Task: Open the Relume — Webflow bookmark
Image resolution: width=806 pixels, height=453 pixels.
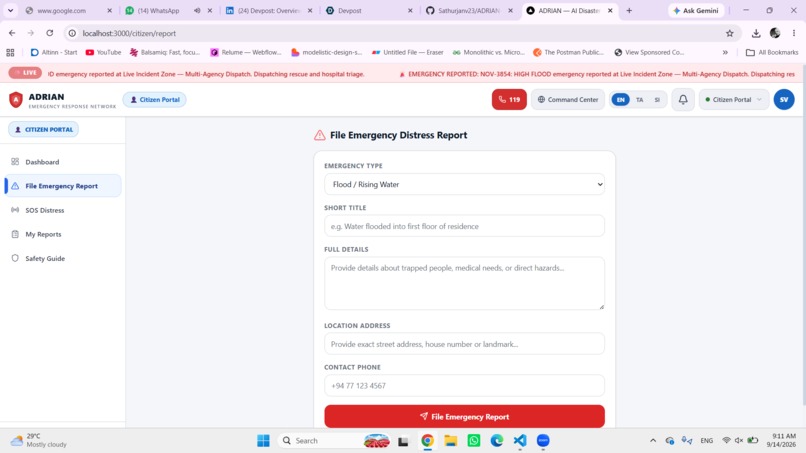Action: pyautogui.click(x=246, y=52)
